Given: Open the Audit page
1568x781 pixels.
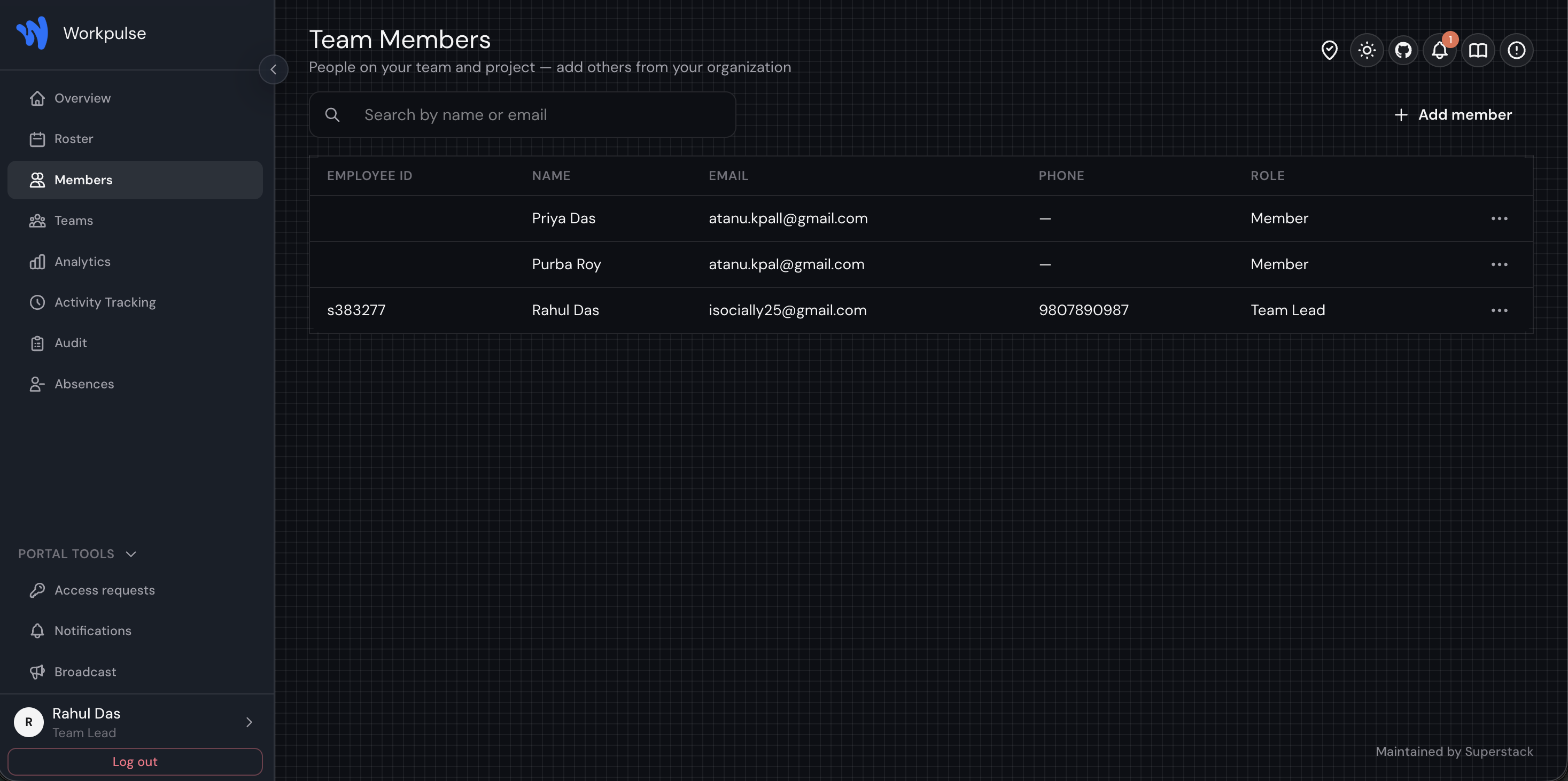Looking at the screenshot, I should coord(135,343).
